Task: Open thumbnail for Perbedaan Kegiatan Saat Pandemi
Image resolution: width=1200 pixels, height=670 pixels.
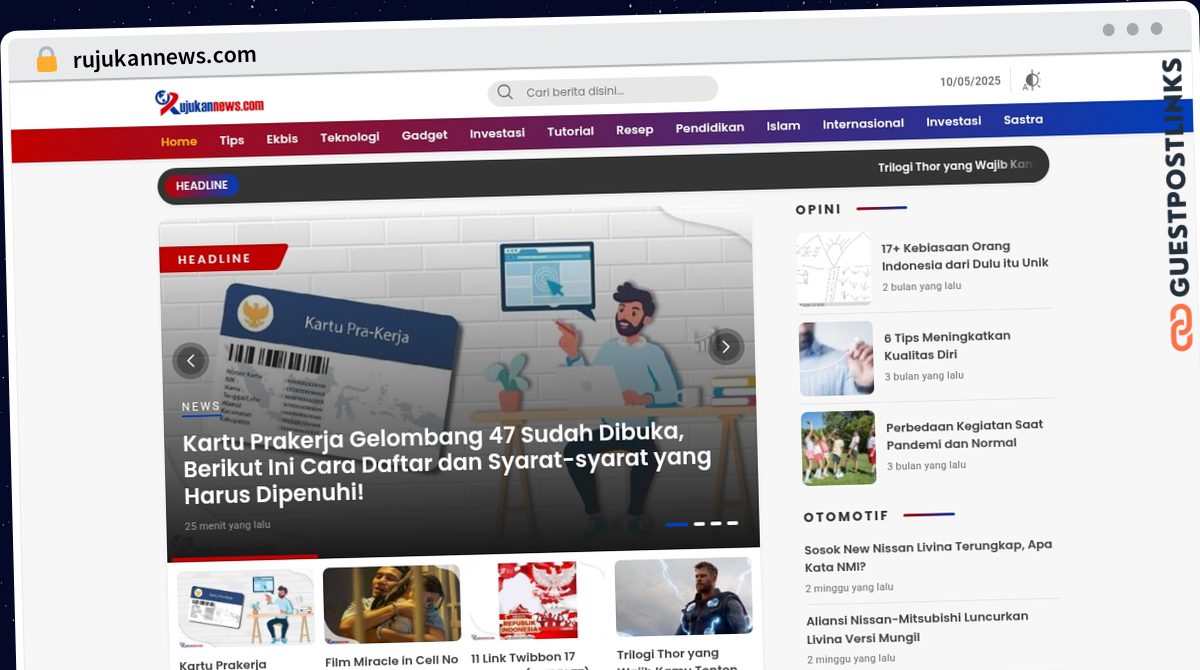Action: pos(838,447)
